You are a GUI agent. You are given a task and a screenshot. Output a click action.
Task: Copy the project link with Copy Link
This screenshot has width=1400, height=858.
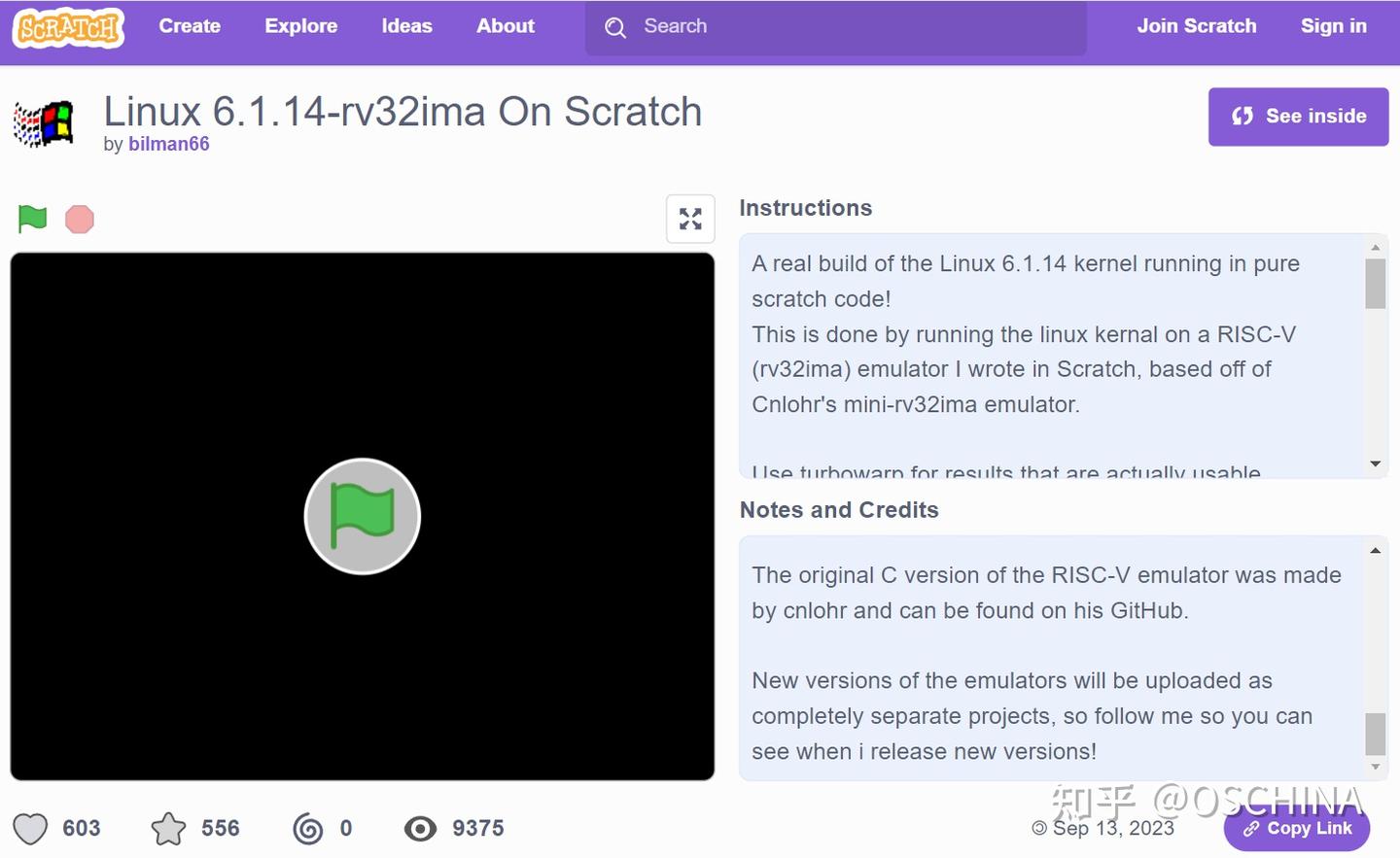[1297, 828]
